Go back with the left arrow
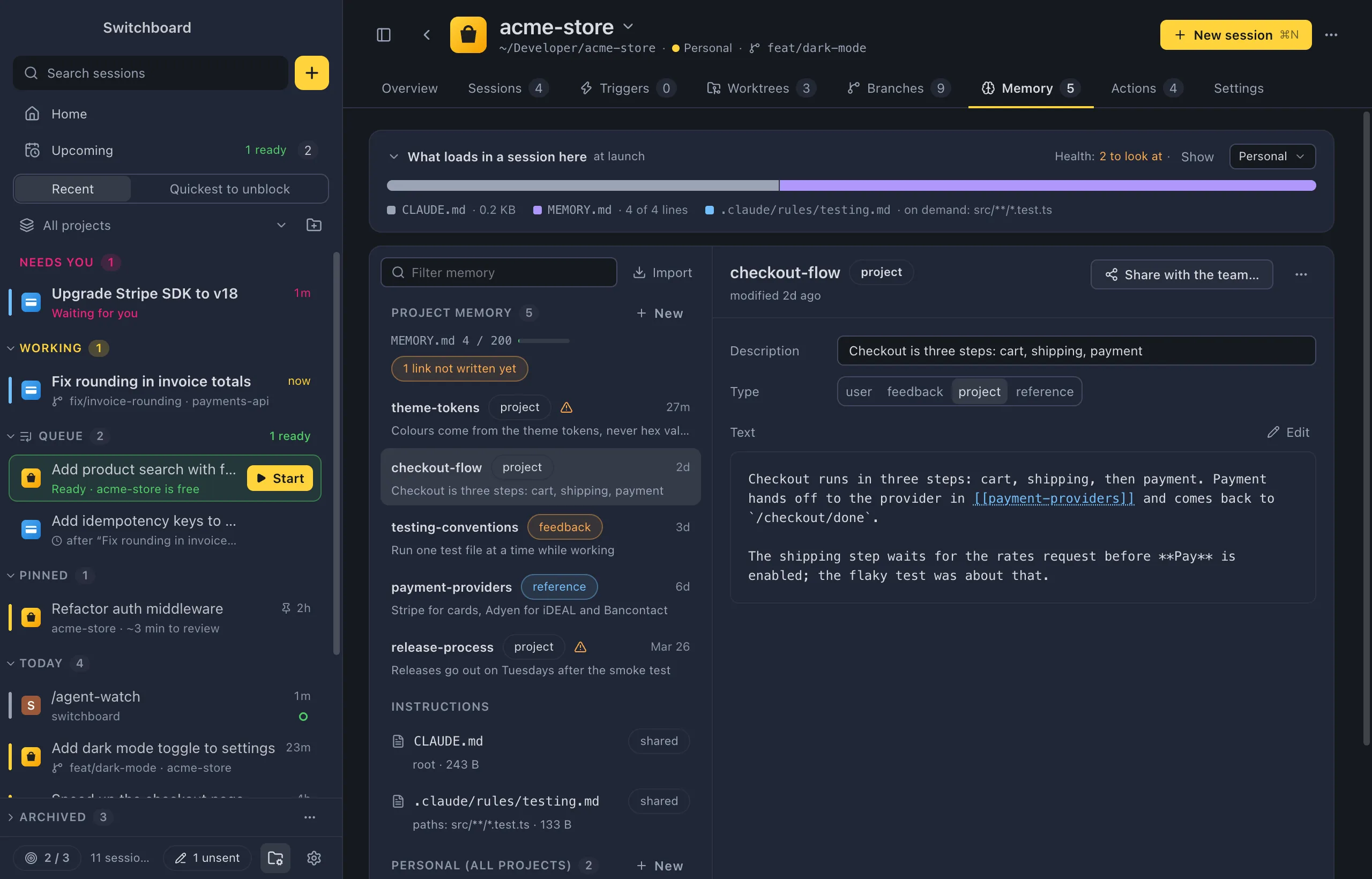1372x879 pixels. 426,35
